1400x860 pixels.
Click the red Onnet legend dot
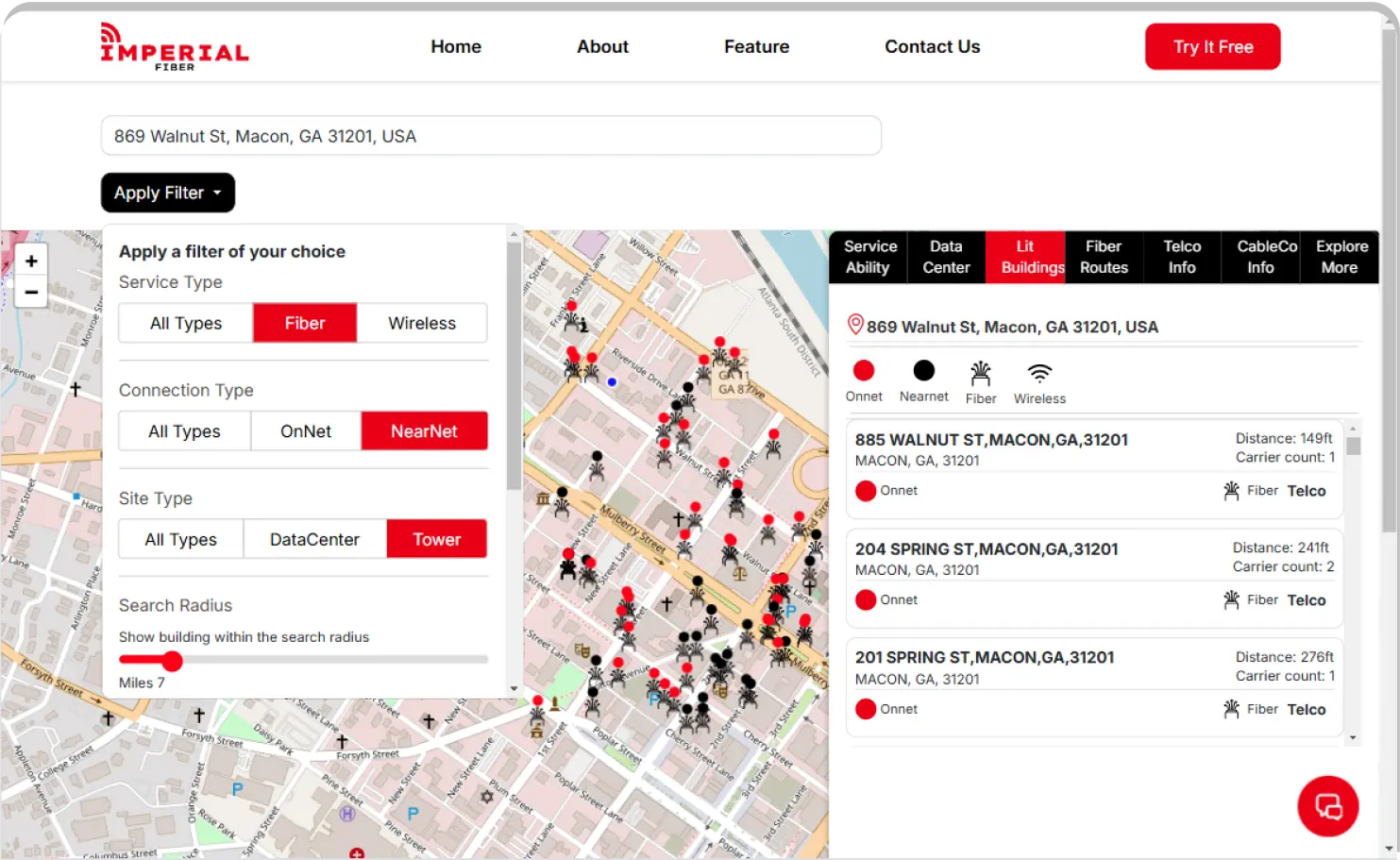click(864, 371)
